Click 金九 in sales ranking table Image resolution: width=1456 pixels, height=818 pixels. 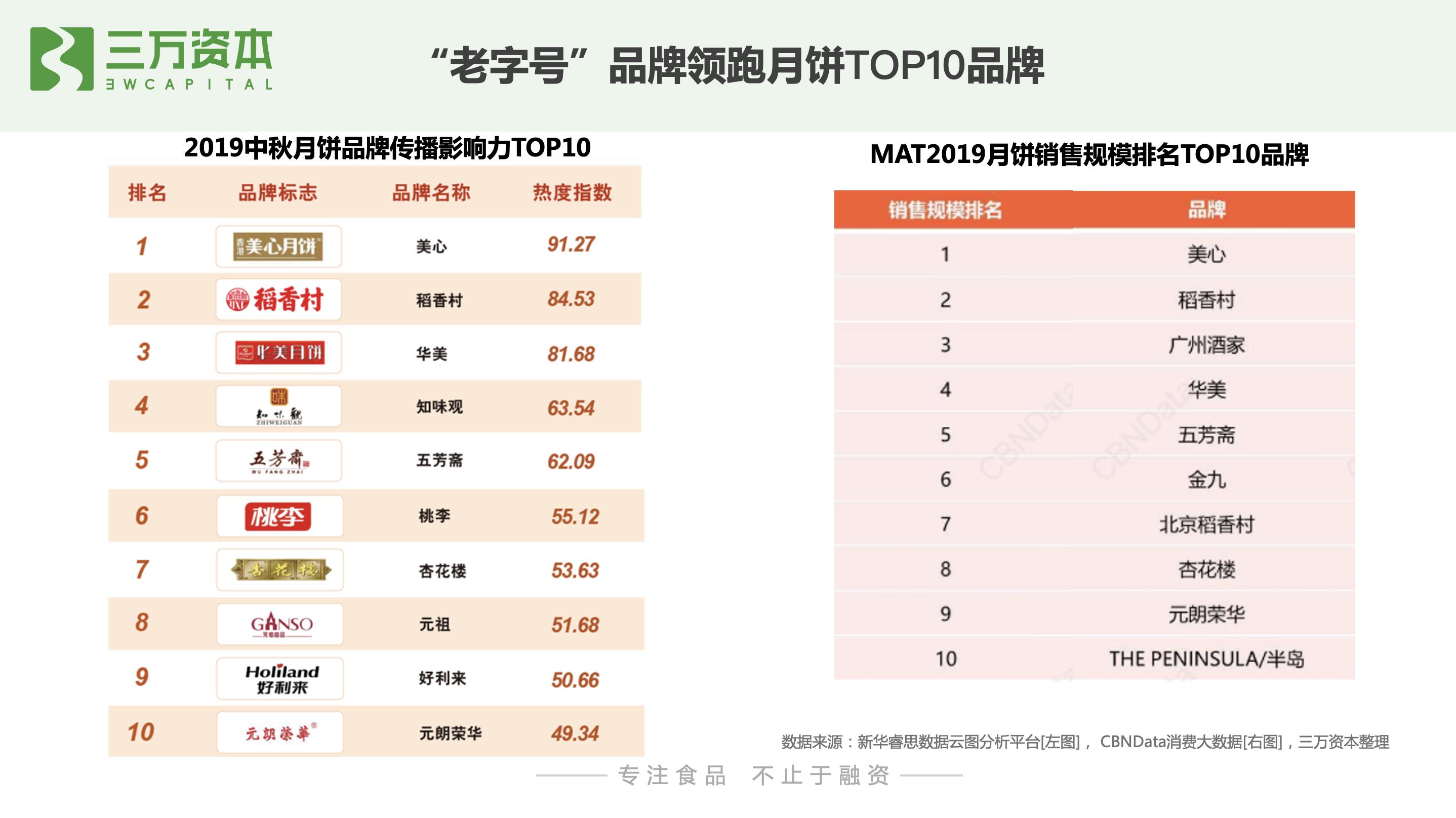[x=1207, y=480]
